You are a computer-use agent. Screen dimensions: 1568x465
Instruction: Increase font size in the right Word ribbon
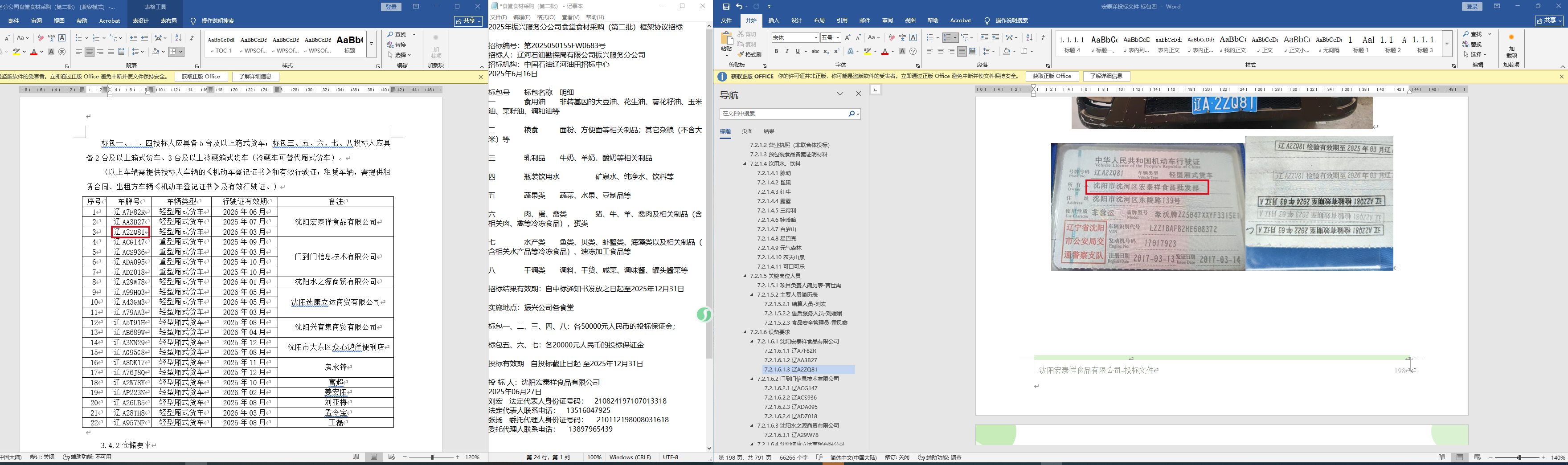[847, 38]
